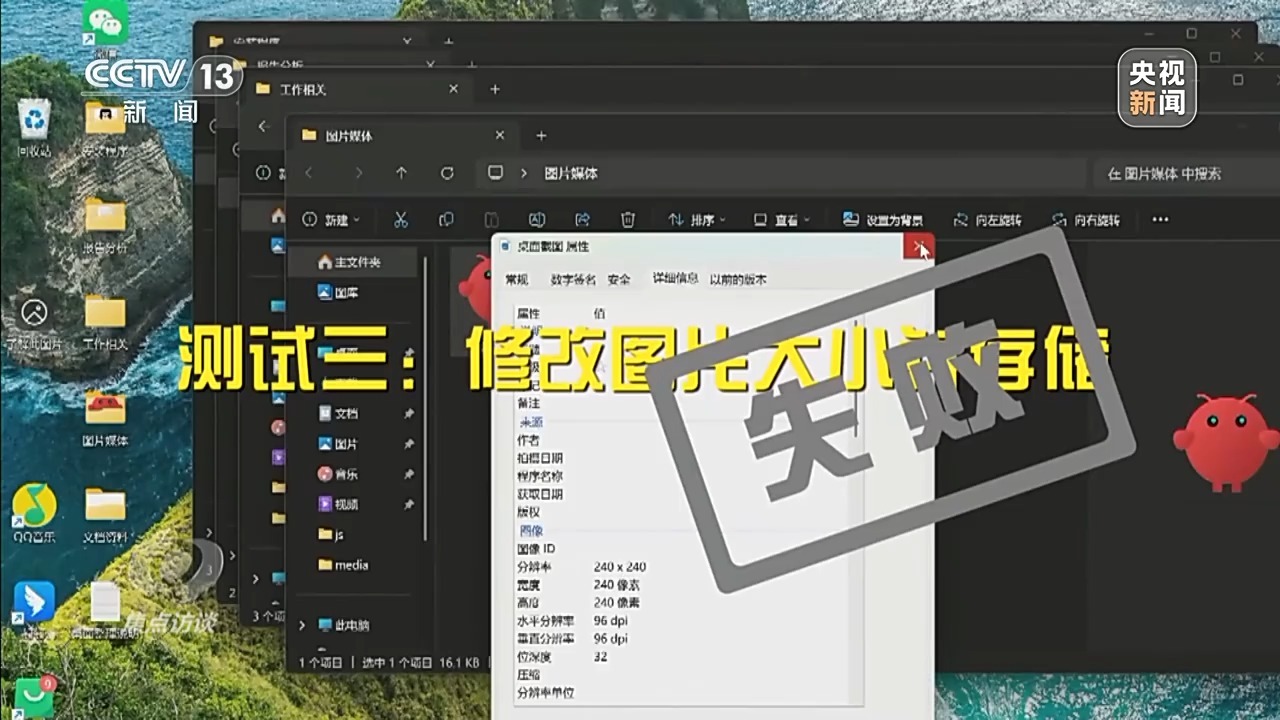Click the rename icon in Explorer toolbar
The image size is (1280, 720).
[x=537, y=220]
